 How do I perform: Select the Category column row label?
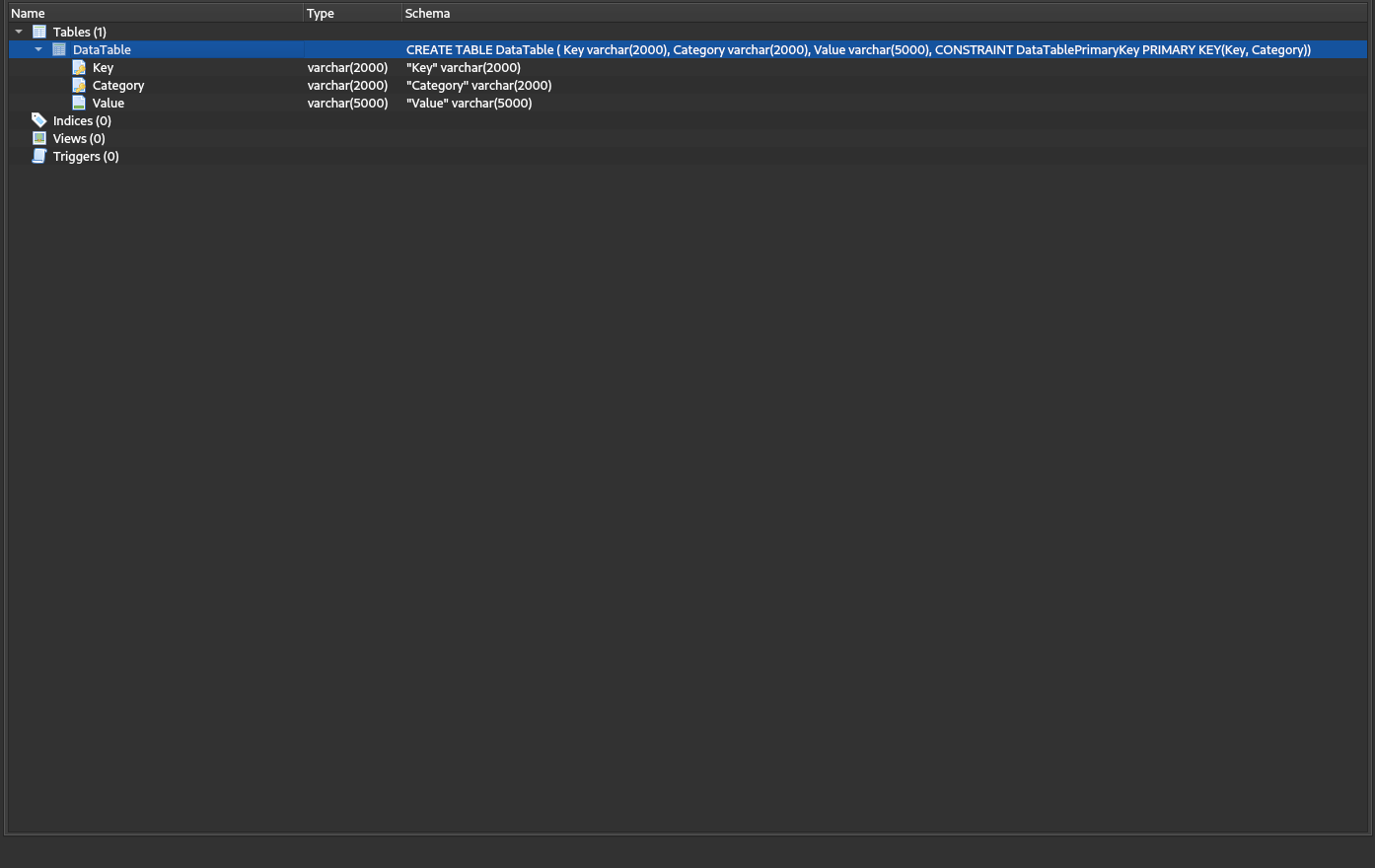point(118,85)
